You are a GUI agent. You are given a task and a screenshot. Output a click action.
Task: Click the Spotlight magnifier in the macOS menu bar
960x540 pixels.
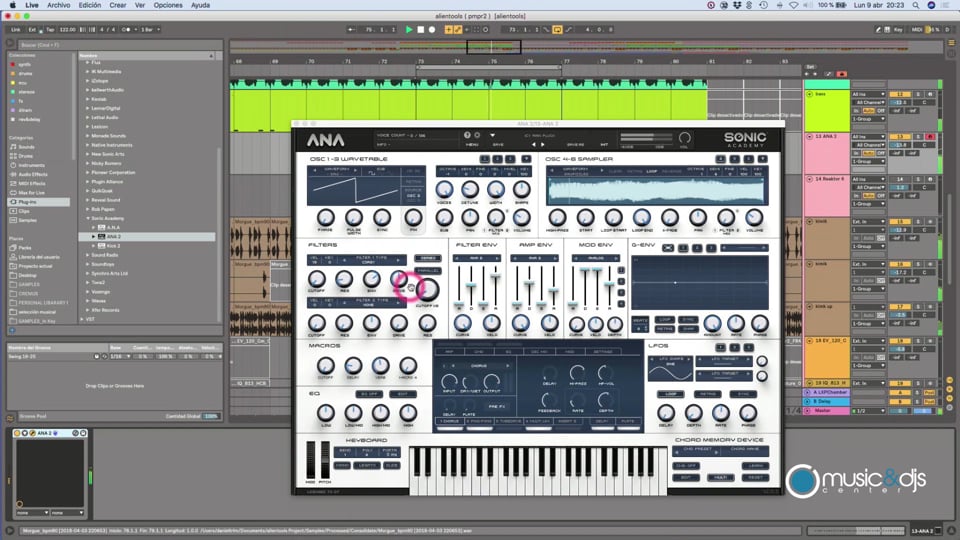(x=916, y=5)
